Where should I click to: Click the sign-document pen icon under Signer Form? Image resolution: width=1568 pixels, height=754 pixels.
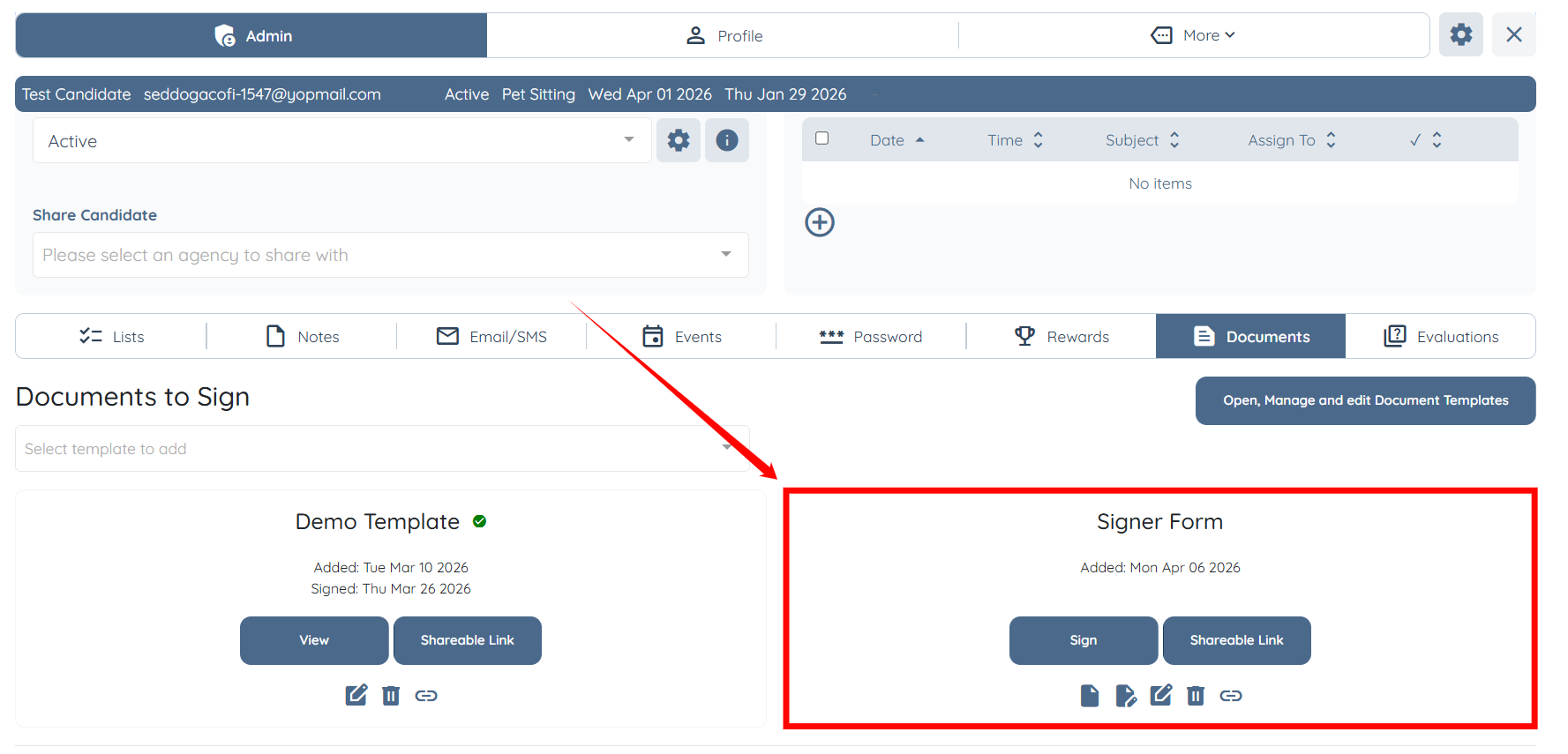[x=1126, y=696]
